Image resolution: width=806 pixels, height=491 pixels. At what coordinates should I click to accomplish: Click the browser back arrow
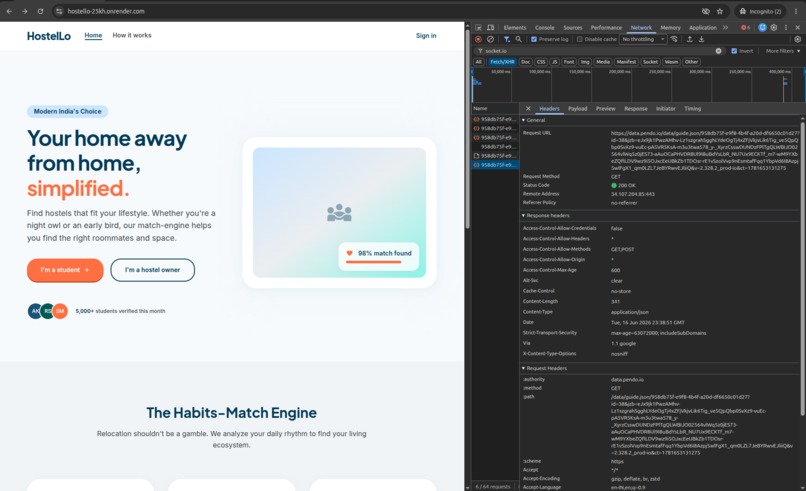point(9,11)
